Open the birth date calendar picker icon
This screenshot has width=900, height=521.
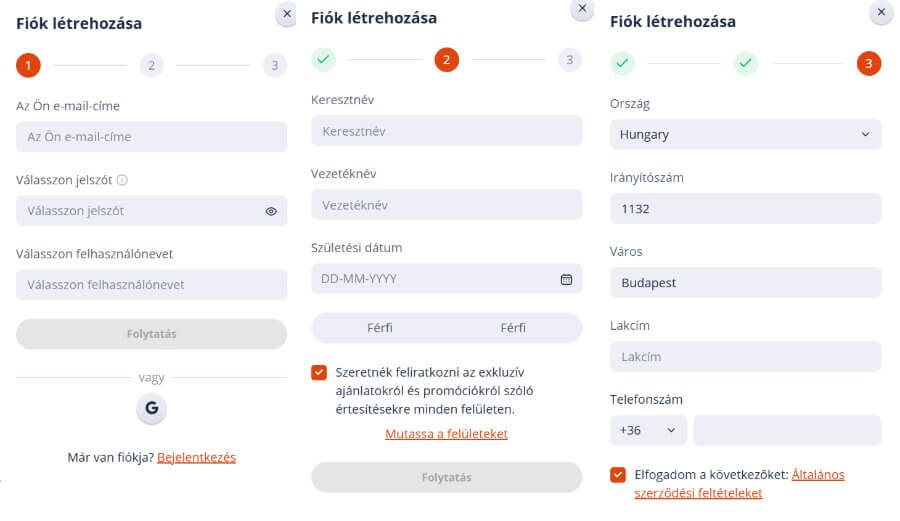(566, 279)
